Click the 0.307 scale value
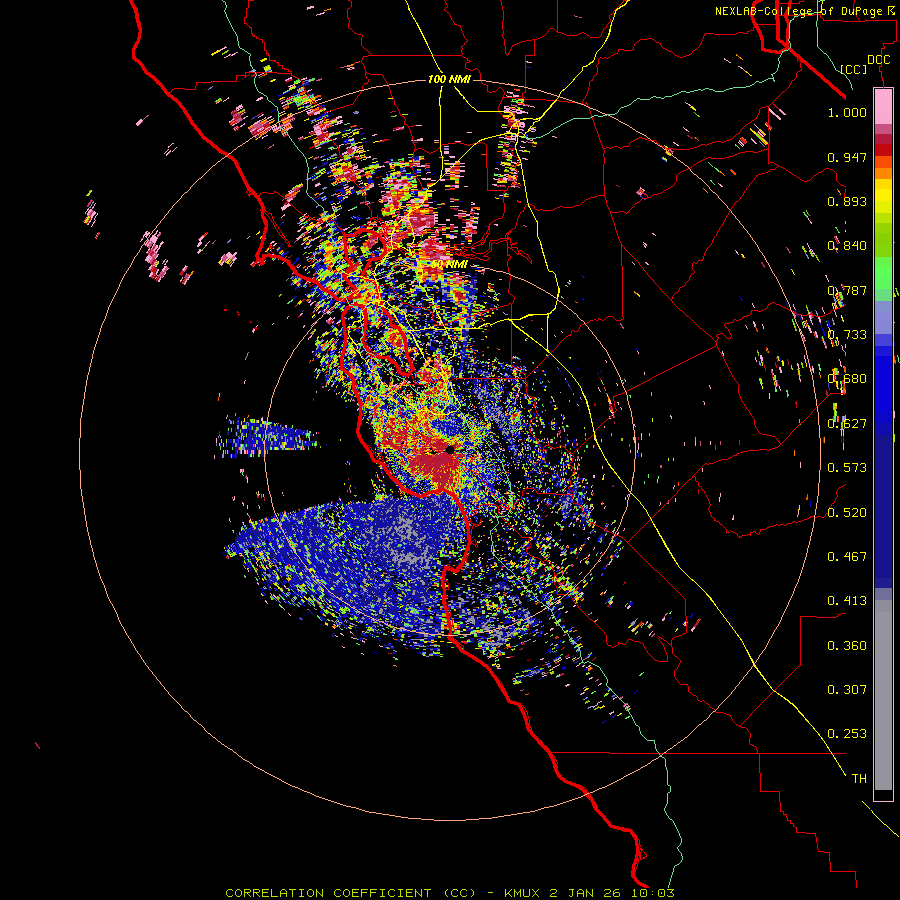The image size is (900, 900). coord(847,690)
